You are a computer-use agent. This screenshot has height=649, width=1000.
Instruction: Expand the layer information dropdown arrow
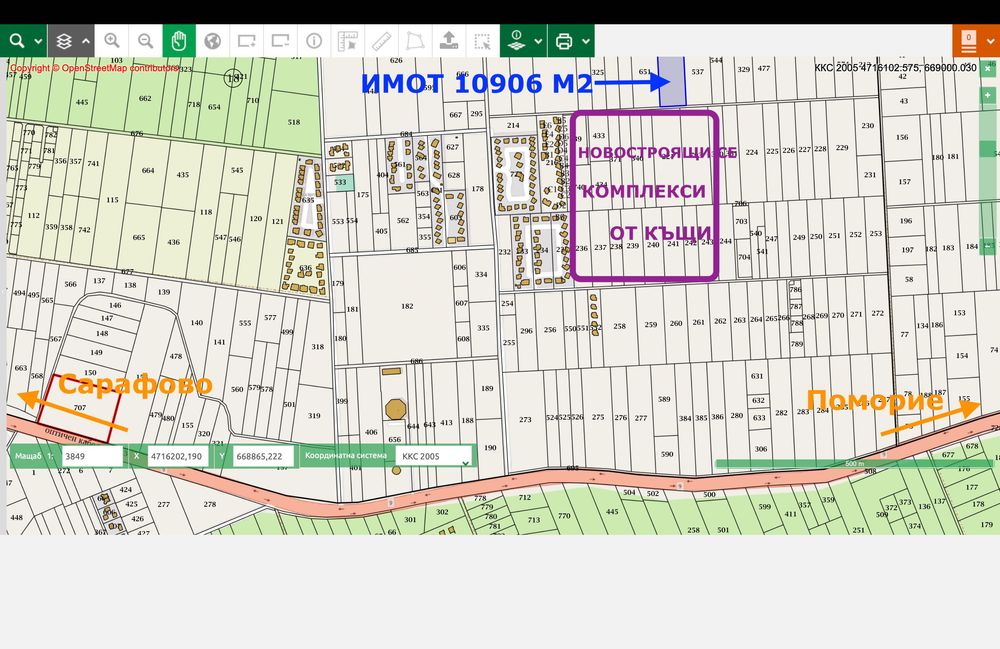click(x=538, y=41)
